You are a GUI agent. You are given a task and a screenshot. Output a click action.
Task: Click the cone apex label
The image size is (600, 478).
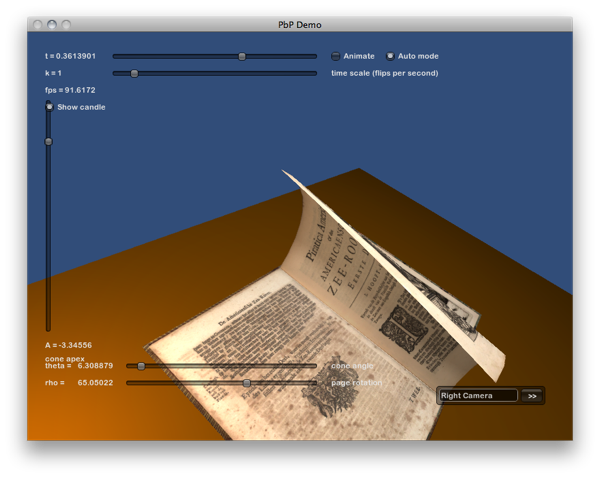coord(65,359)
